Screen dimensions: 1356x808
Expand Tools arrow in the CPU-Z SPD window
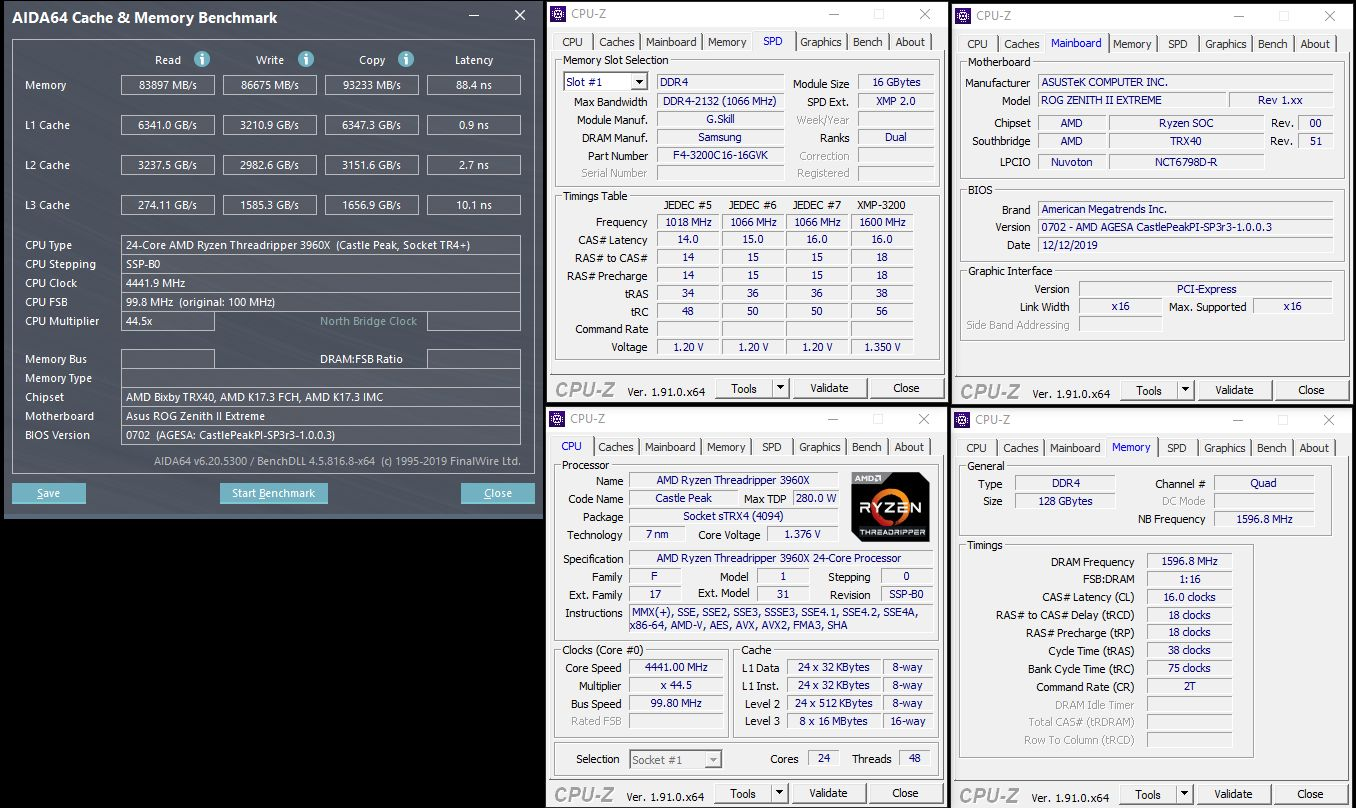[x=781, y=388]
